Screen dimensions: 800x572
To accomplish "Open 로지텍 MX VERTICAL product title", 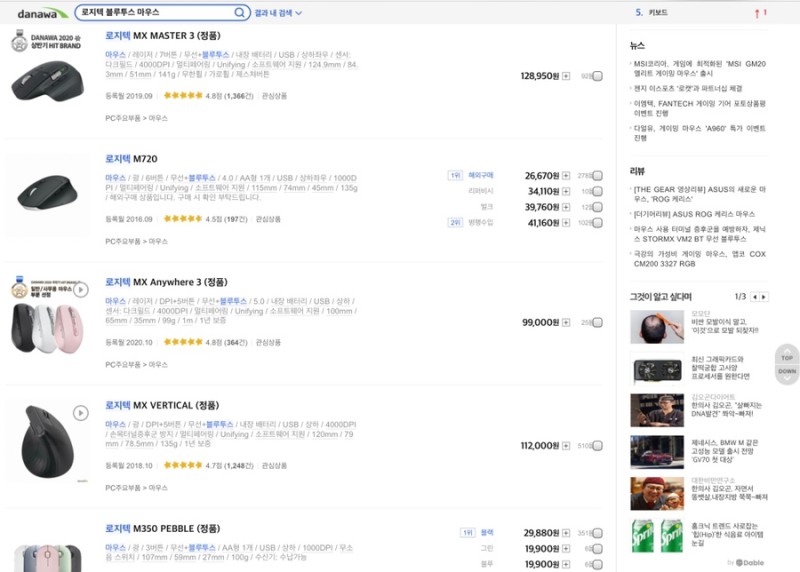I will tap(162, 405).
